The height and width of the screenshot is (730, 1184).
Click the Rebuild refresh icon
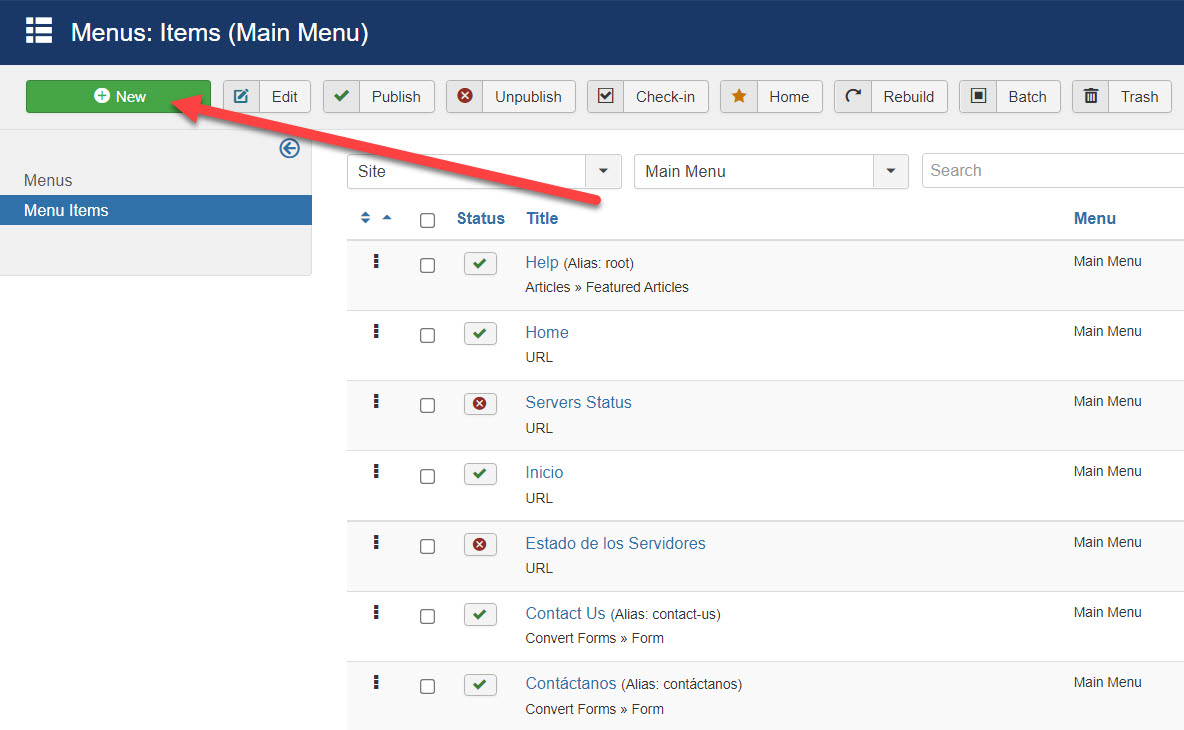[x=853, y=97]
